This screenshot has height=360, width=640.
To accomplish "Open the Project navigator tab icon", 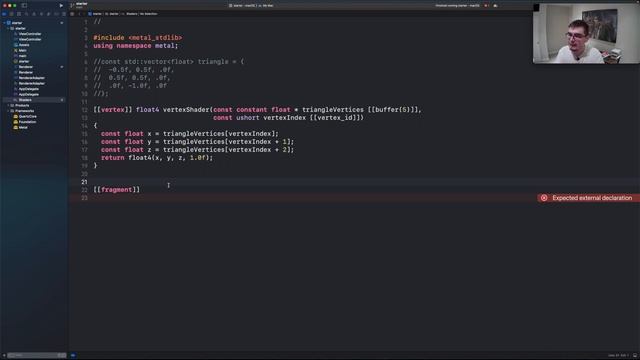I will 4,14.
